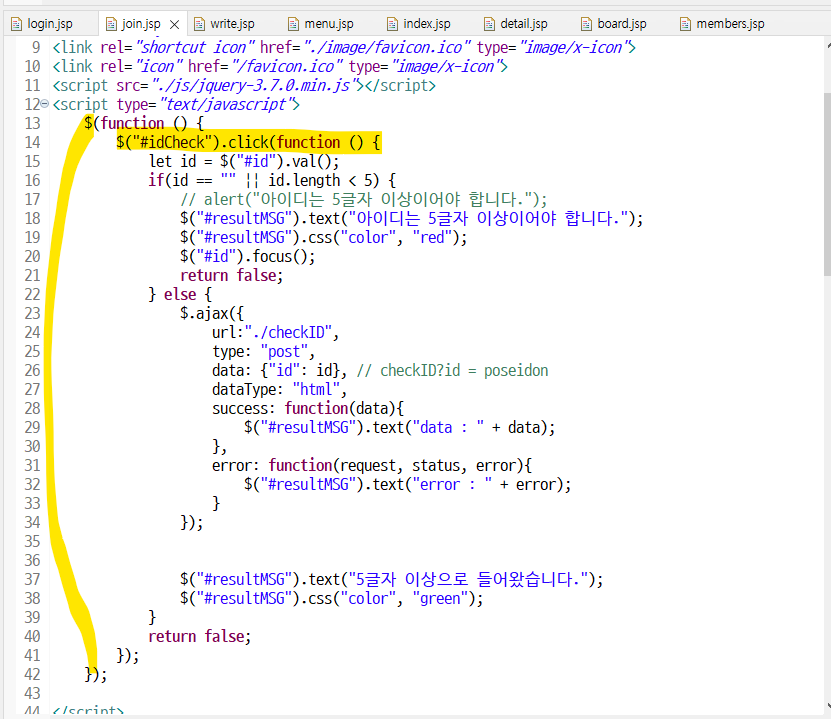Select the join.jsp editor tab
831x719 pixels.
click(x=141, y=24)
